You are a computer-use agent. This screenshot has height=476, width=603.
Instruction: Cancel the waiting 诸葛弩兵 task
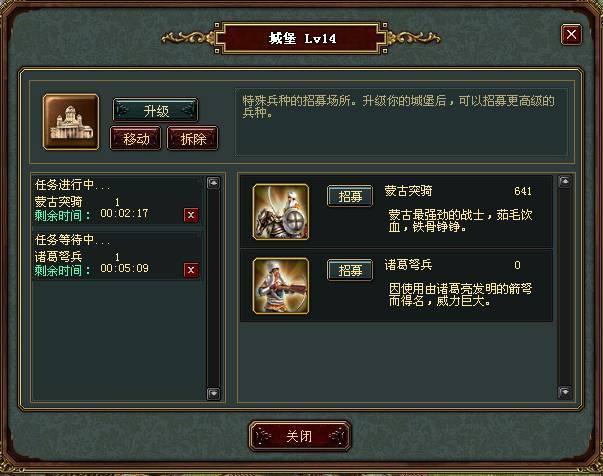(191, 270)
